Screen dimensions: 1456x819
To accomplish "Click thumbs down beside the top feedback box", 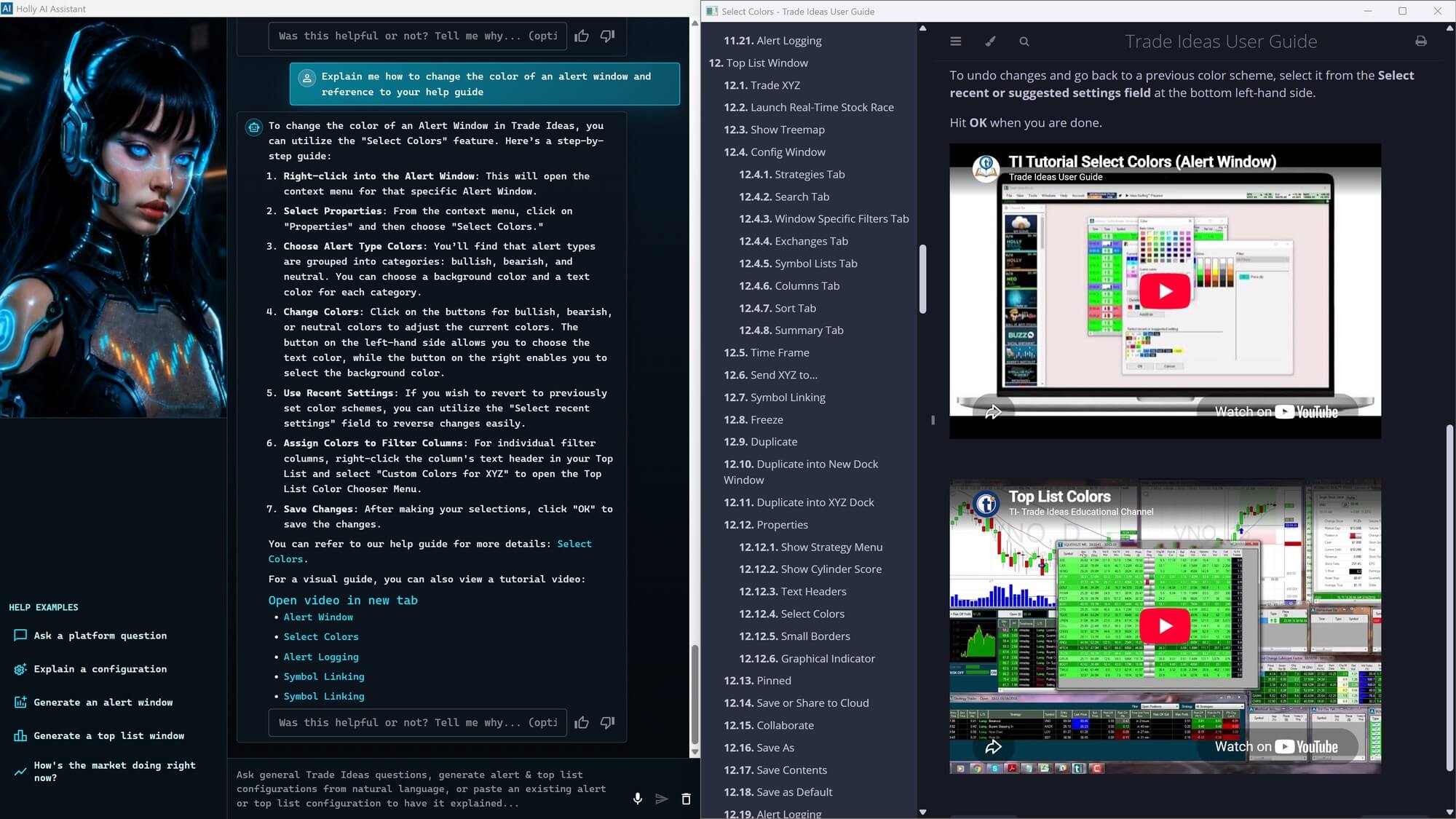I will point(607,36).
